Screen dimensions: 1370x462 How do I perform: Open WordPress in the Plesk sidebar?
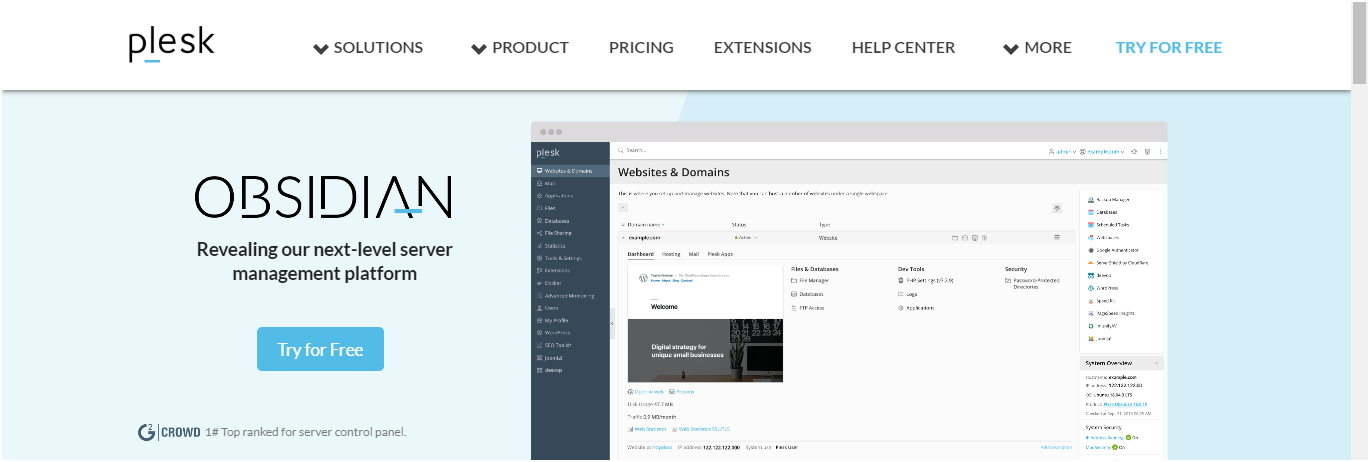[554, 333]
